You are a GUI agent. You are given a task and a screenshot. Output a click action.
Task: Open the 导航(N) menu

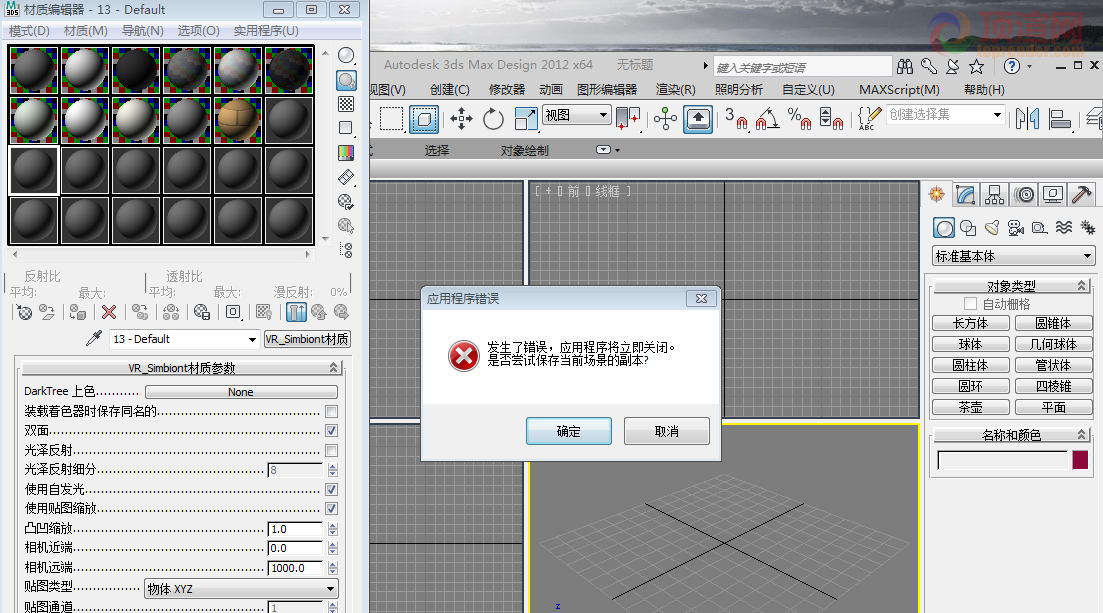(143, 31)
